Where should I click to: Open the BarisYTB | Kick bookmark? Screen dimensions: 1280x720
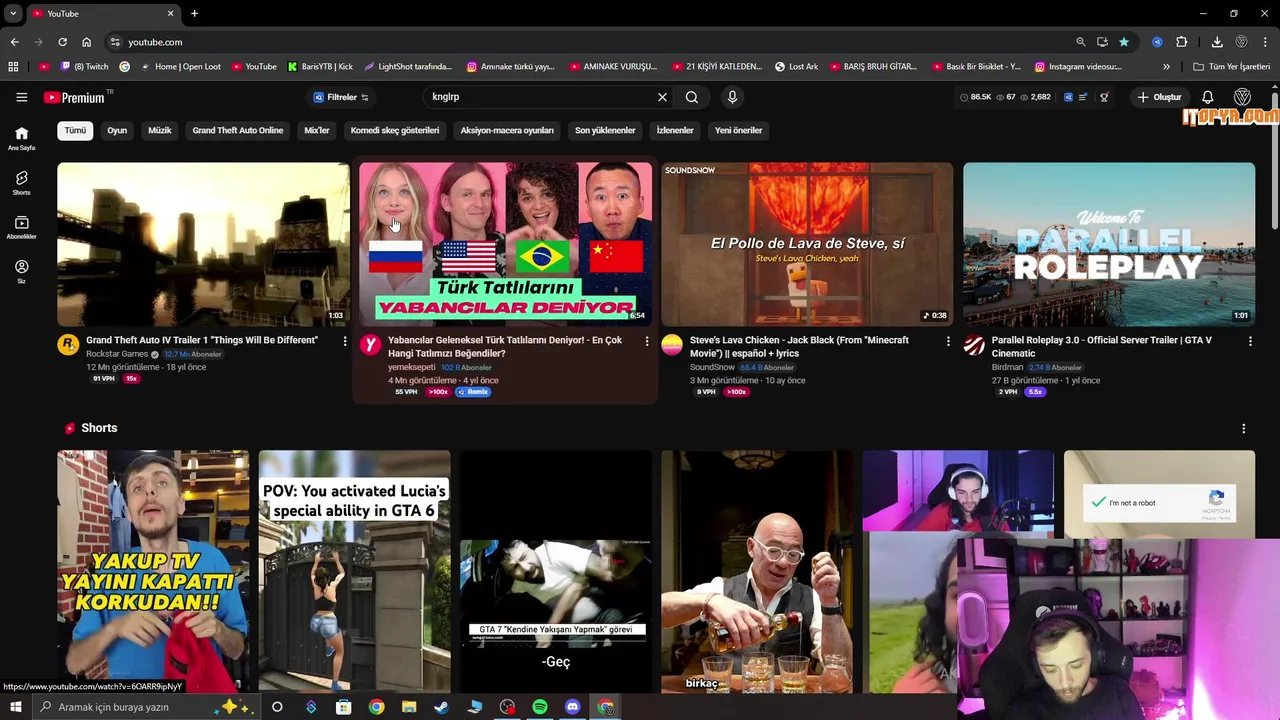(x=320, y=67)
